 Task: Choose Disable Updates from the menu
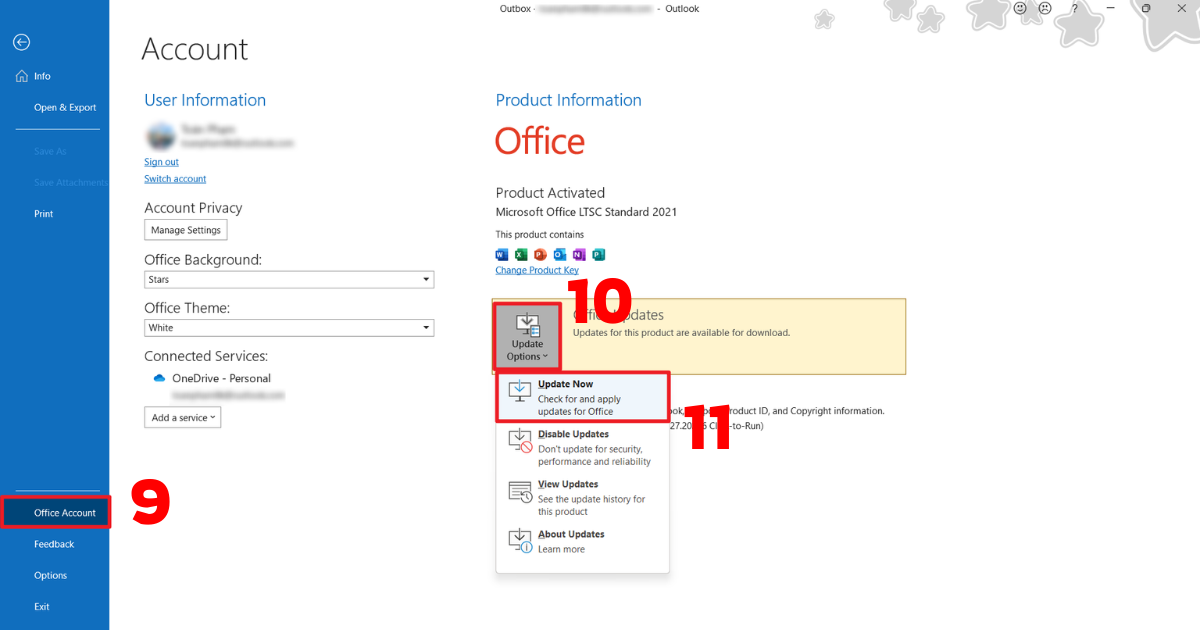[582, 447]
